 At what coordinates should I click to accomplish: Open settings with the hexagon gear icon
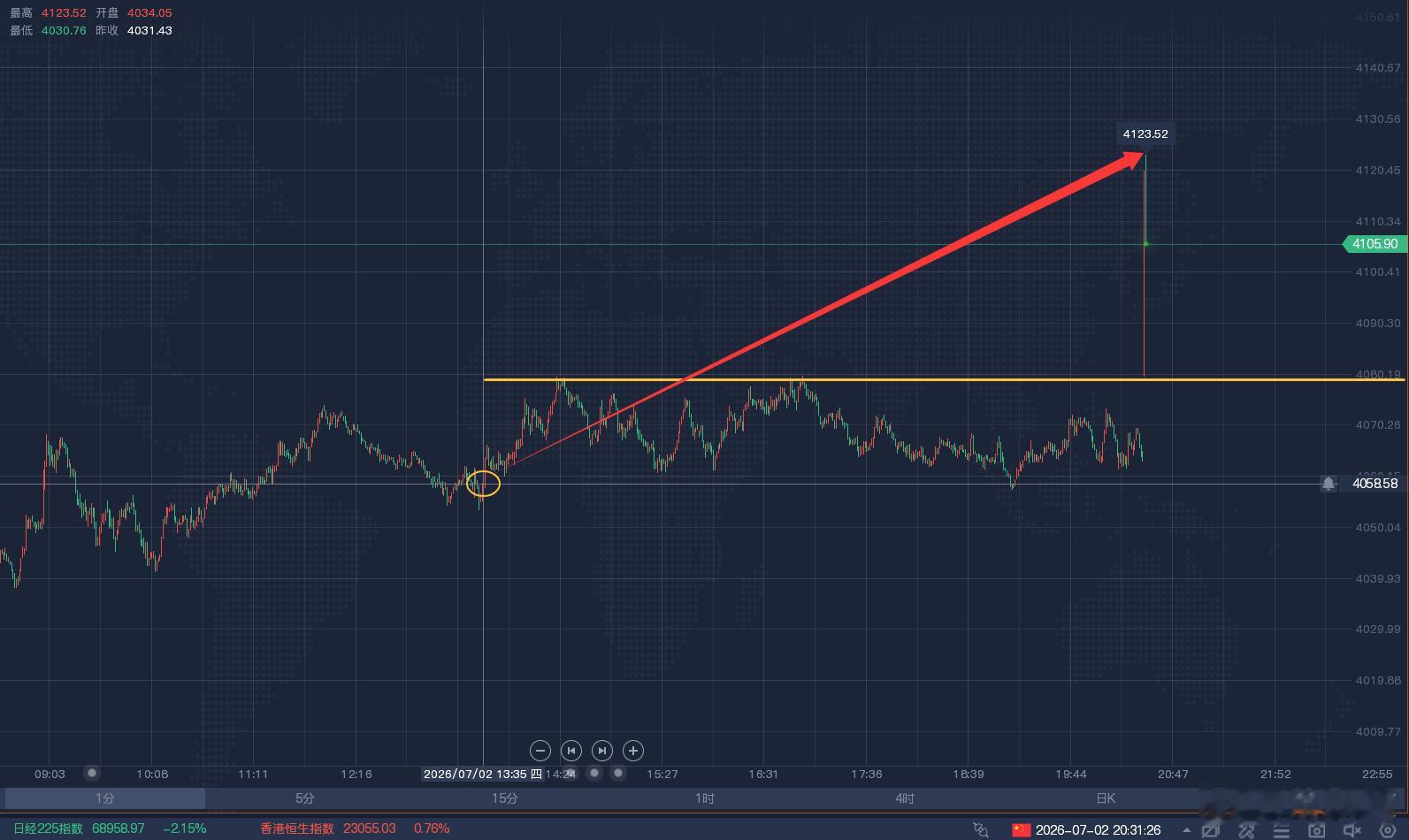(1388, 829)
